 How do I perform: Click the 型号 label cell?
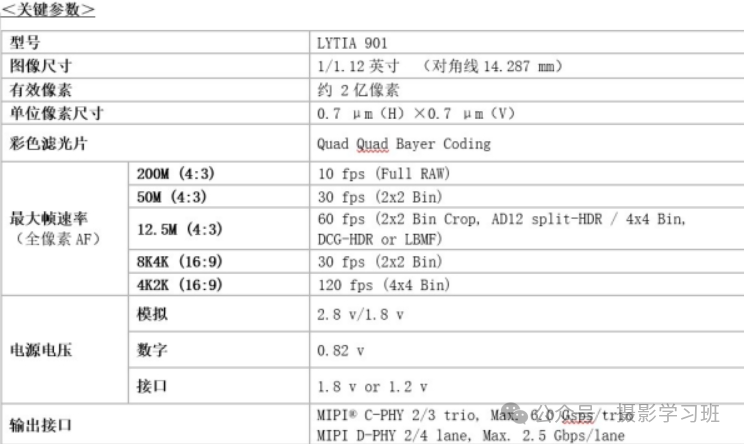pos(156,43)
